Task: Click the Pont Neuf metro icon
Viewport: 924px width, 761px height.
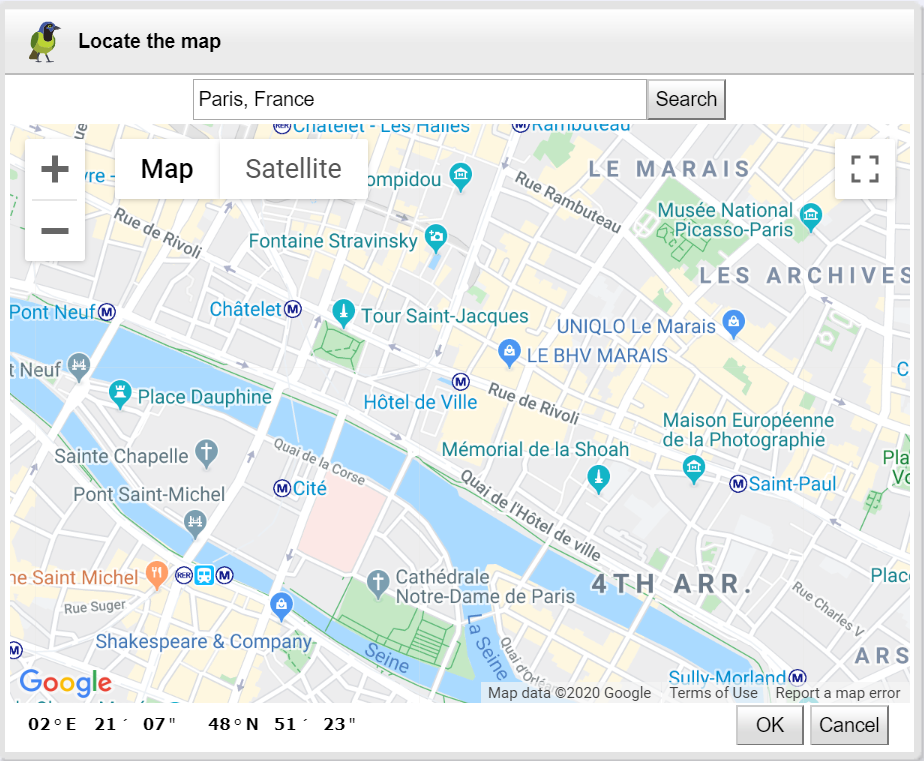Action: tap(107, 312)
